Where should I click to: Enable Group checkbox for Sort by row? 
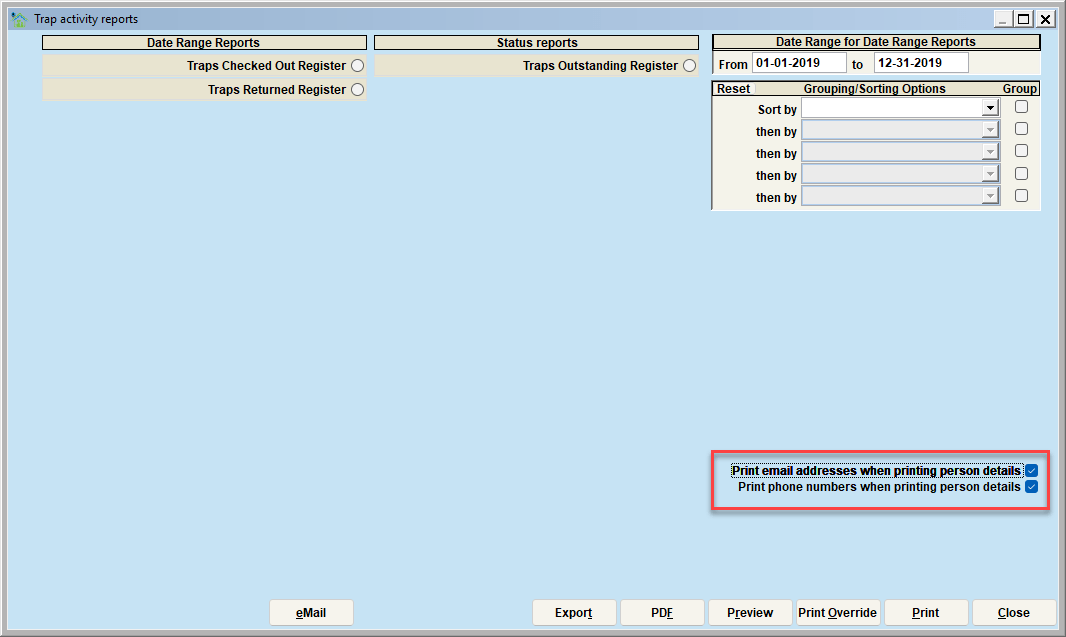[x=1021, y=107]
